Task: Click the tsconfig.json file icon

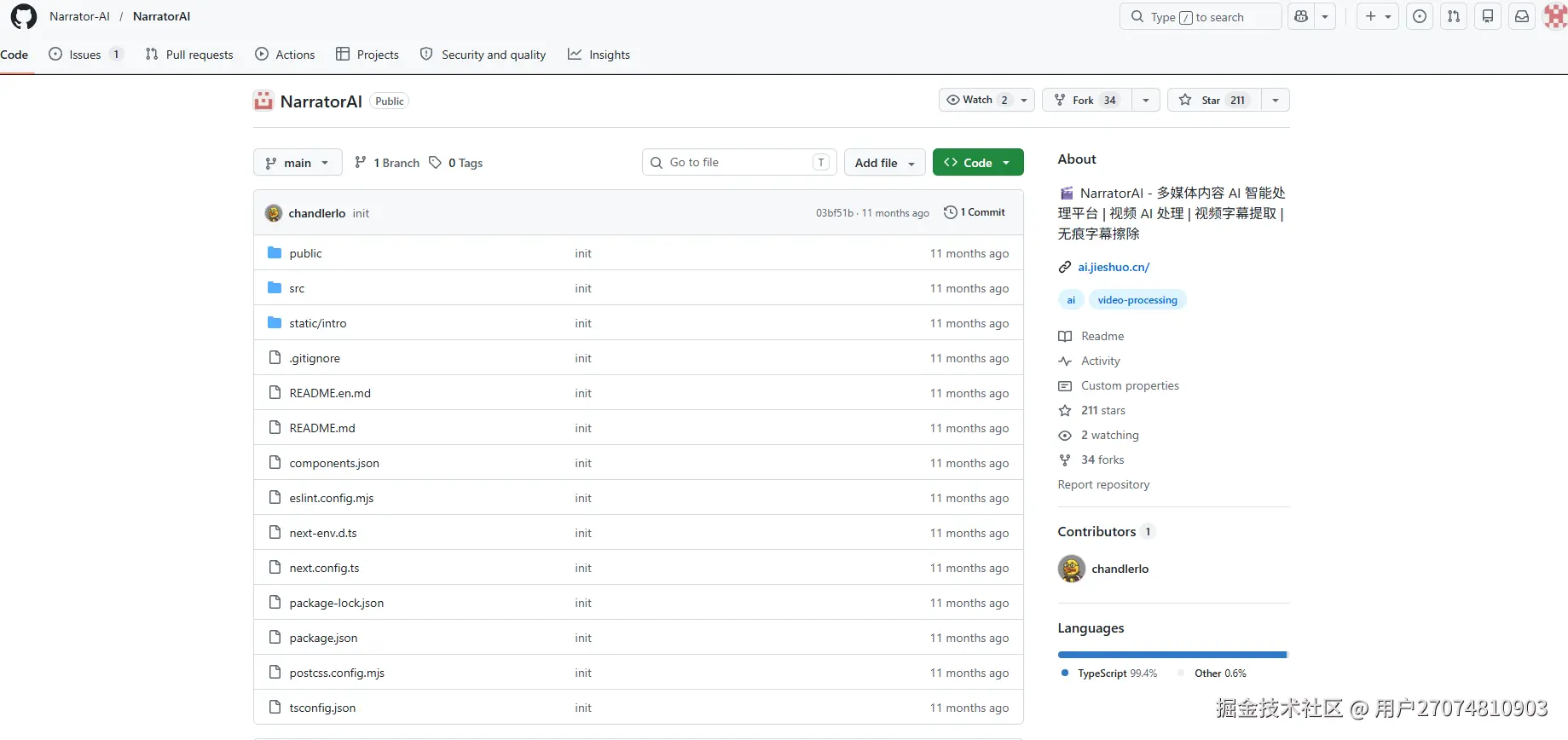Action: coord(275,707)
